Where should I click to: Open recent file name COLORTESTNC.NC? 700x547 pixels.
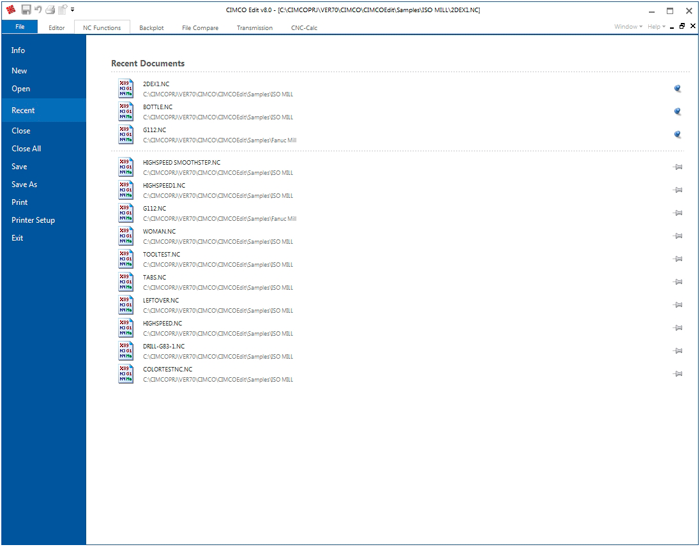pos(167,369)
